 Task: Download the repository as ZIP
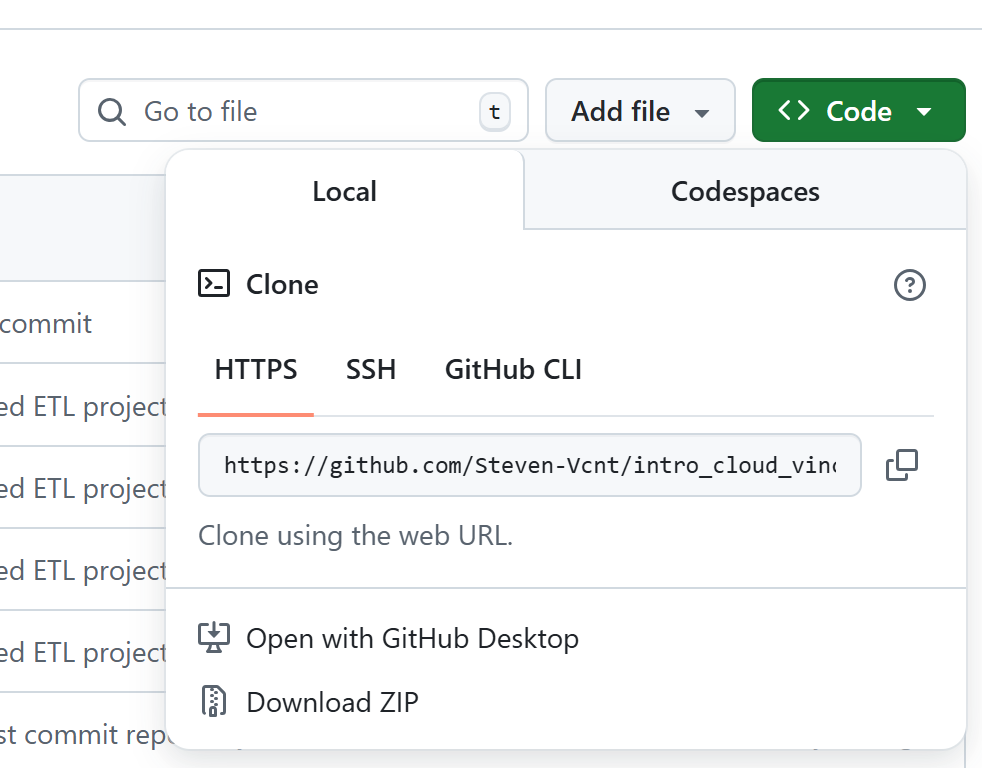tap(332, 702)
